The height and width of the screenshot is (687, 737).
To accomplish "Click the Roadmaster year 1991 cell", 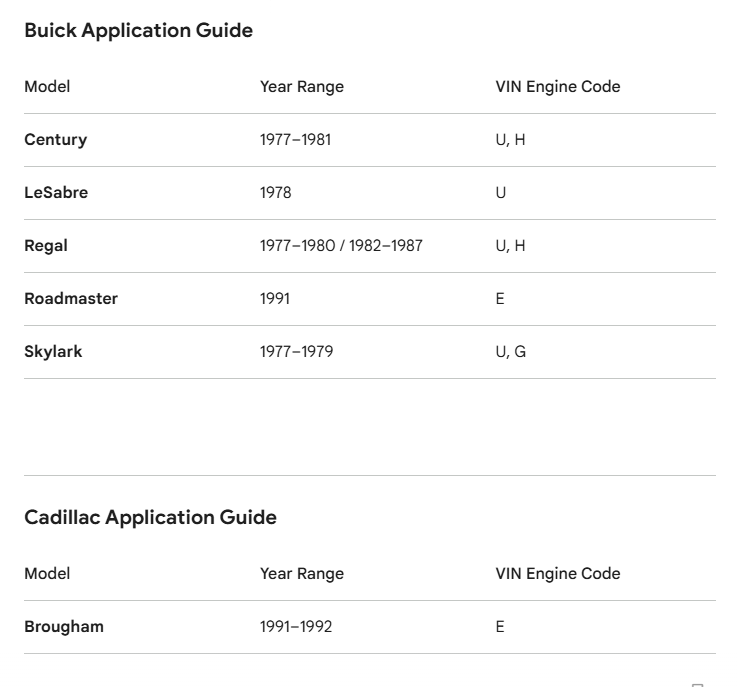I will 275,299.
